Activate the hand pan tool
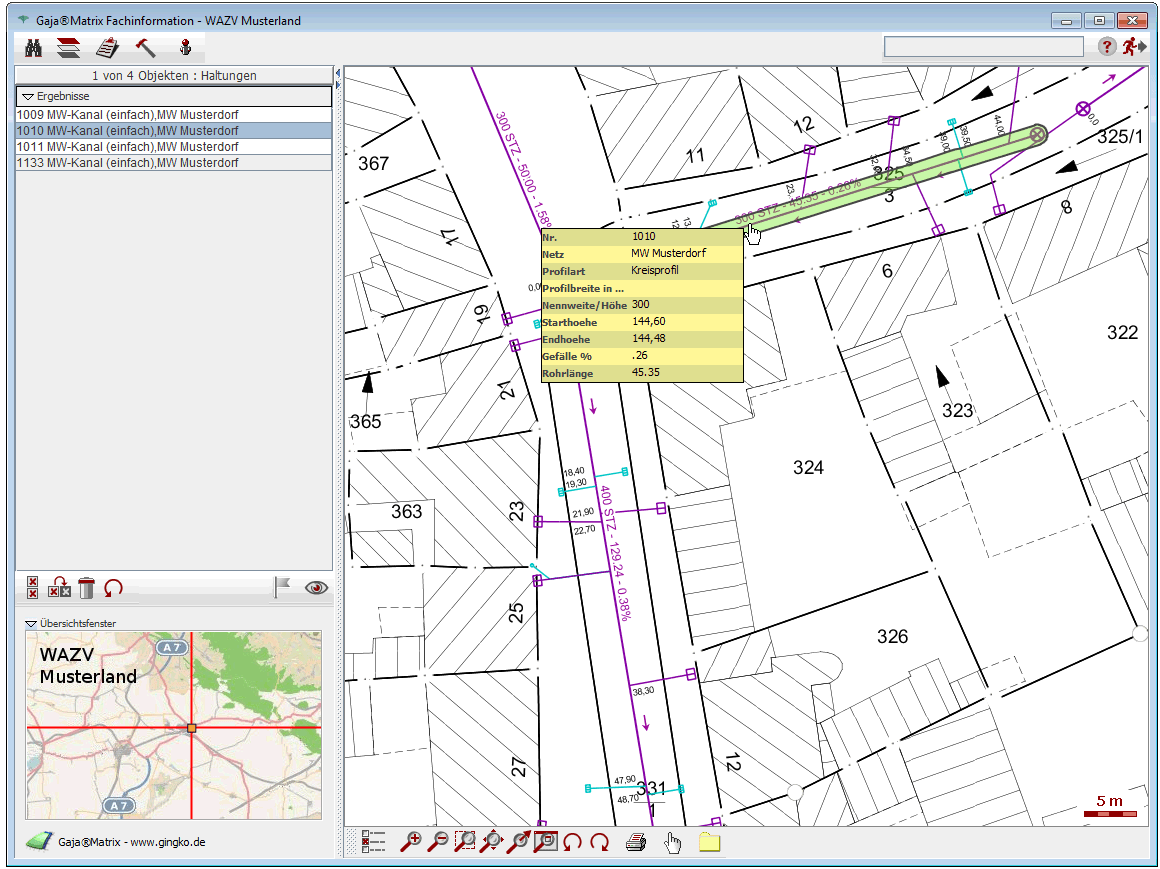 tap(673, 842)
